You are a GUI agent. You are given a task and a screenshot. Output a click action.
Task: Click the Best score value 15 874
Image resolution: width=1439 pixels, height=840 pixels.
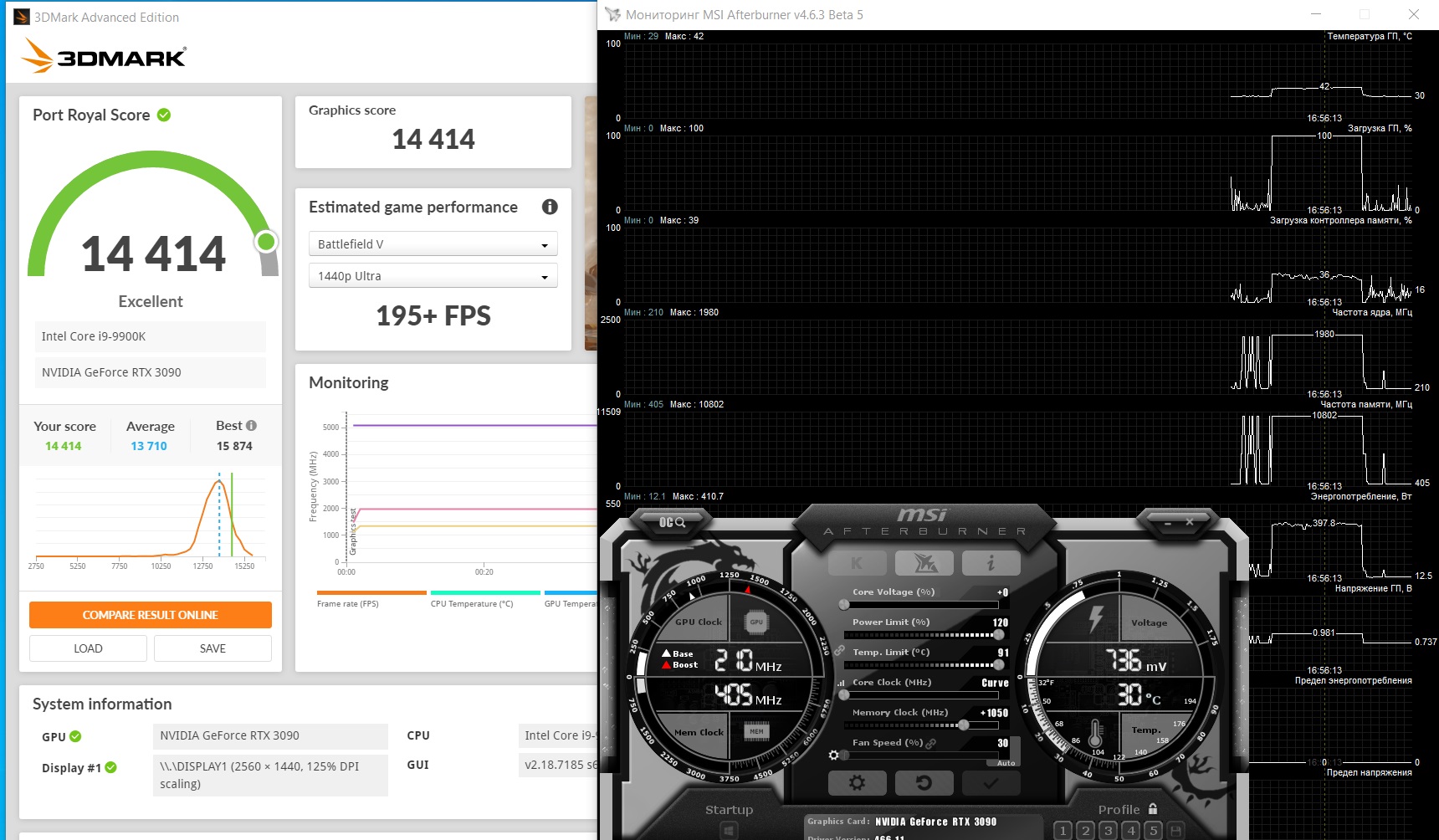pos(234,446)
